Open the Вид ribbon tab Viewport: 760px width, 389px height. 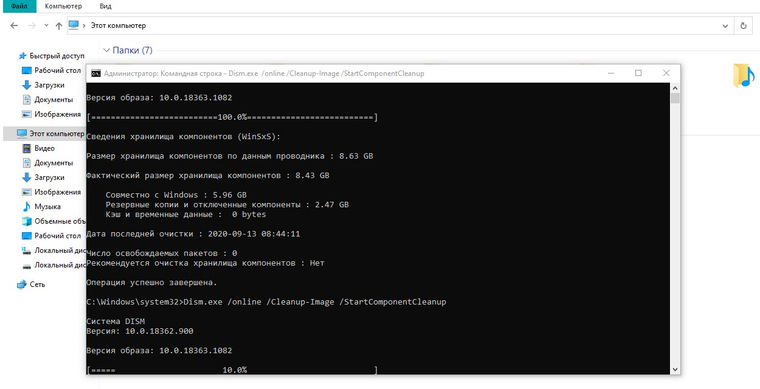pos(105,6)
